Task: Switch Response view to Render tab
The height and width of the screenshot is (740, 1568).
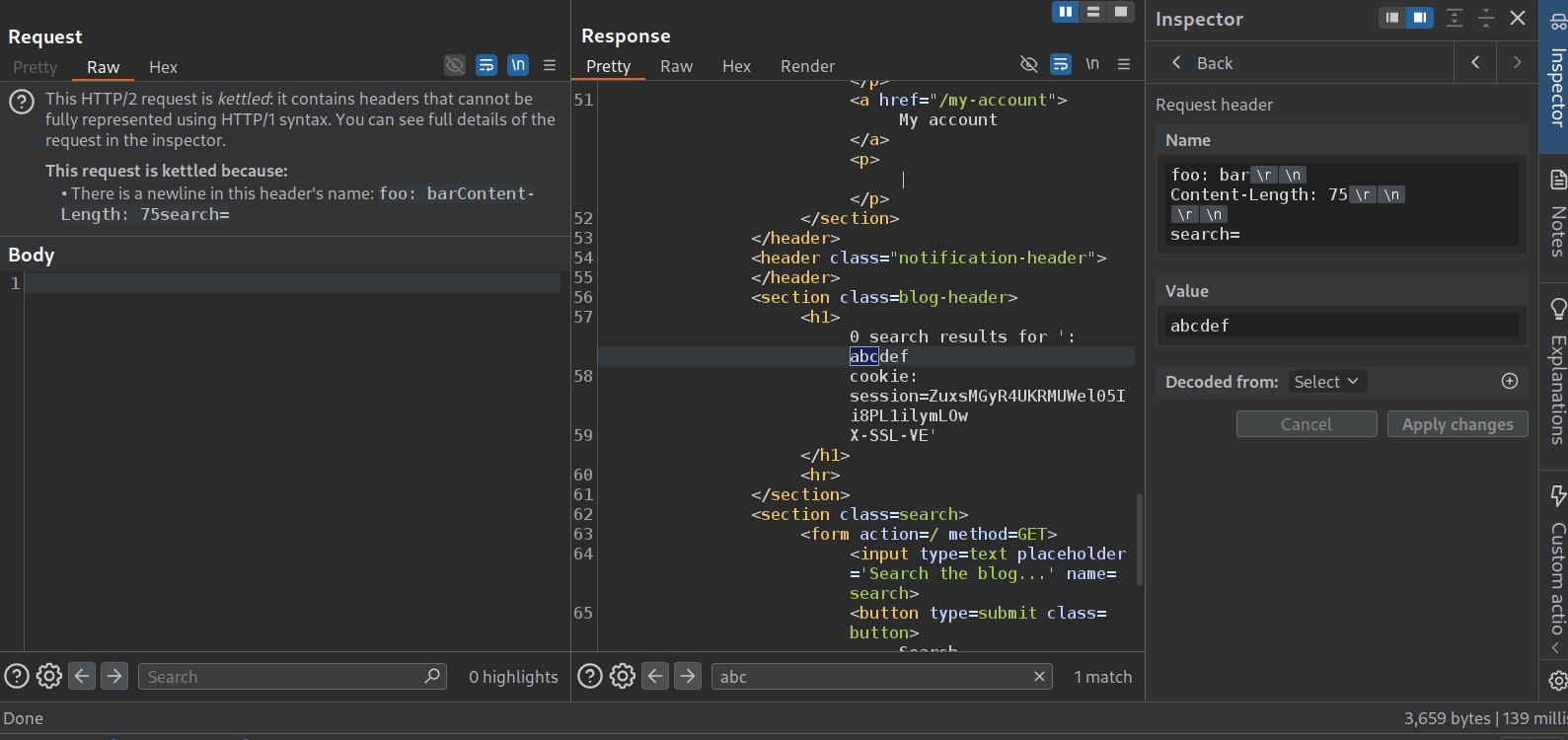Action: [x=807, y=66]
